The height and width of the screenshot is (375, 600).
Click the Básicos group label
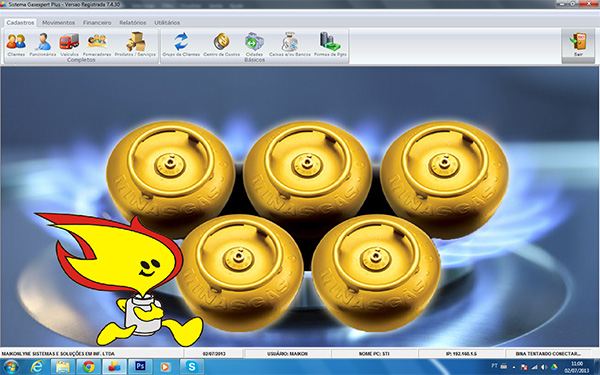(254, 60)
